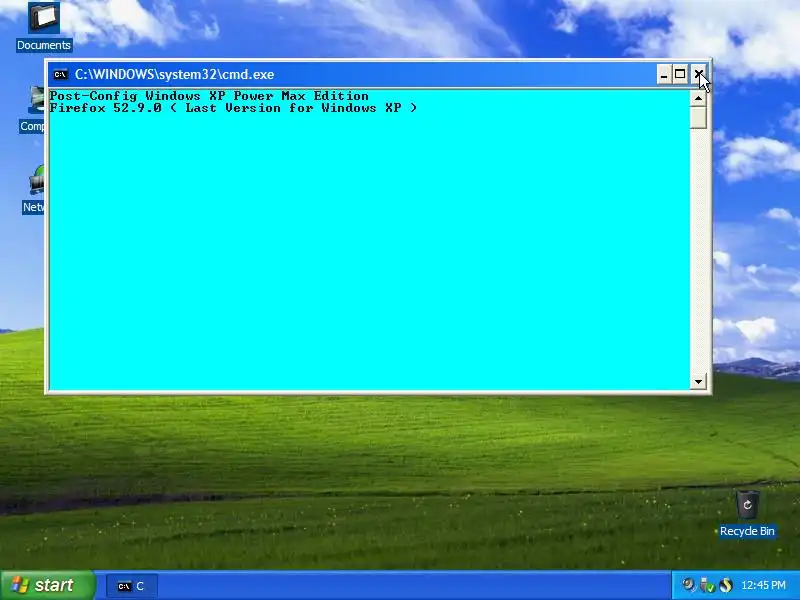The height and width of the screenshot is (600, 800).
Task: Click the console scrollbar up arrow
Action: coord(698,97)
